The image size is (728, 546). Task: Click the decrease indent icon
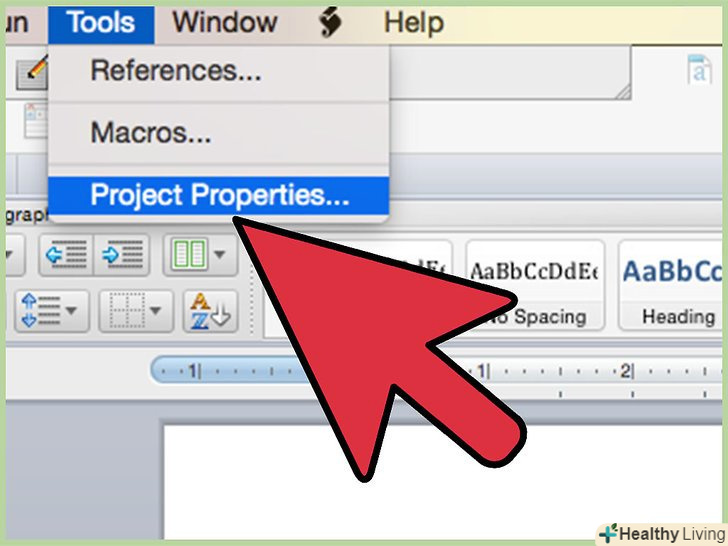[x=66, y=255]
